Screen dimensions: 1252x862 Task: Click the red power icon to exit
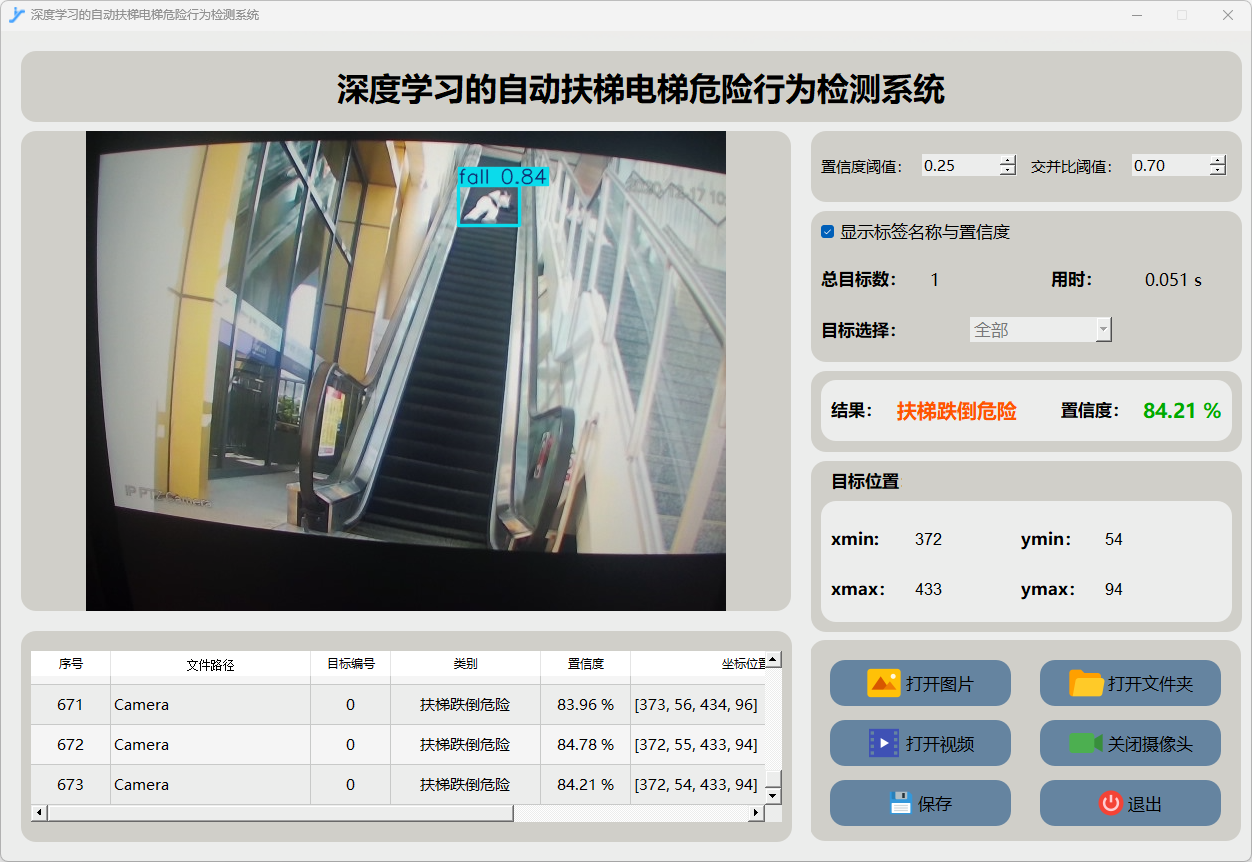point(1111,803)
